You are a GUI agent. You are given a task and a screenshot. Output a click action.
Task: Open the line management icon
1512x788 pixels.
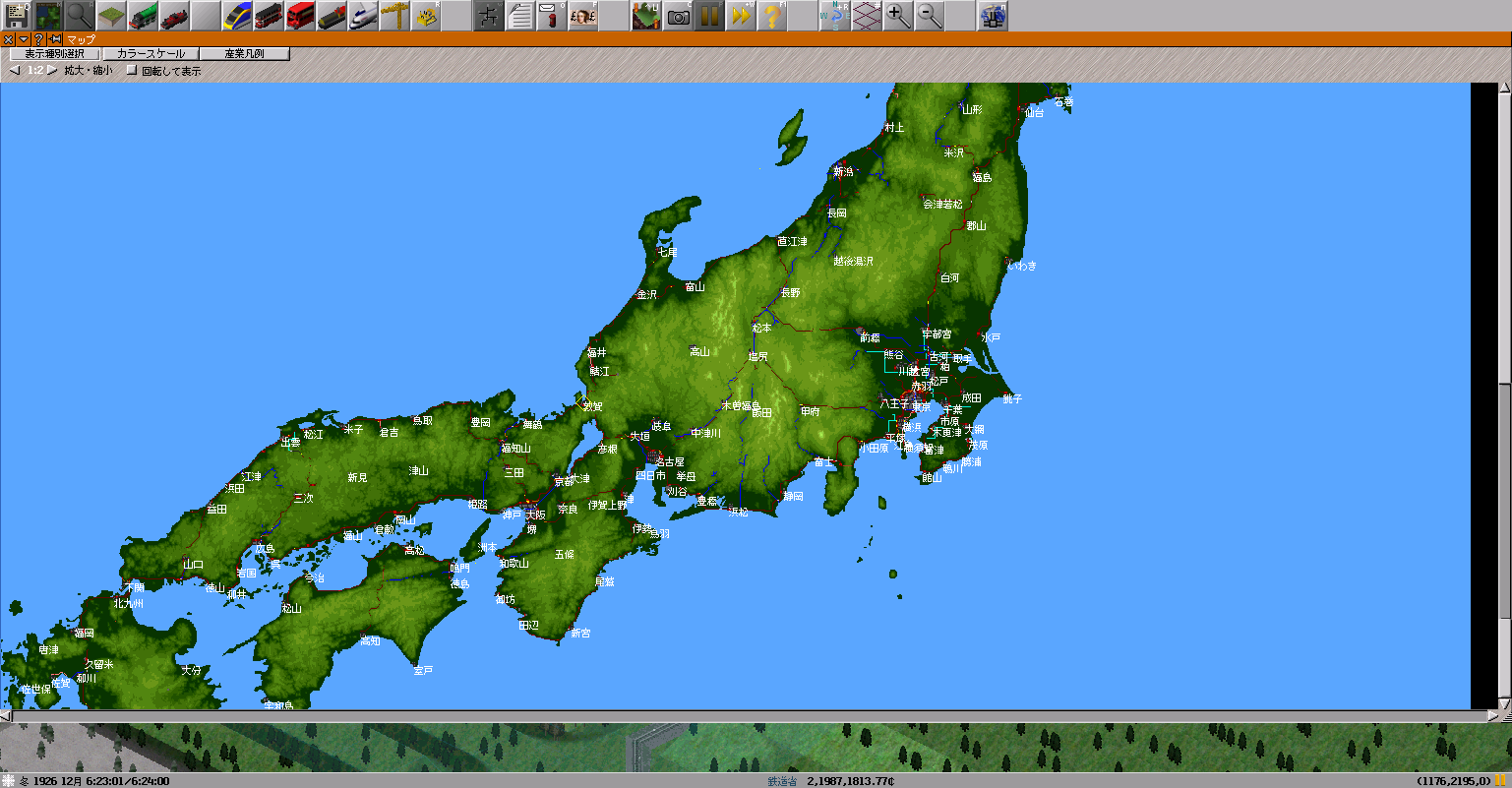pos(488,16)
